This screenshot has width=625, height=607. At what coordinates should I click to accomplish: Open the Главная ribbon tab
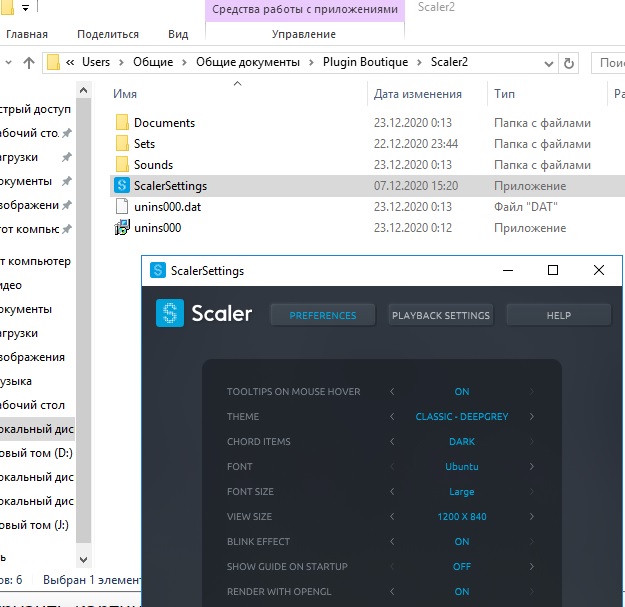pyautogui.click(x=27, y=34)
